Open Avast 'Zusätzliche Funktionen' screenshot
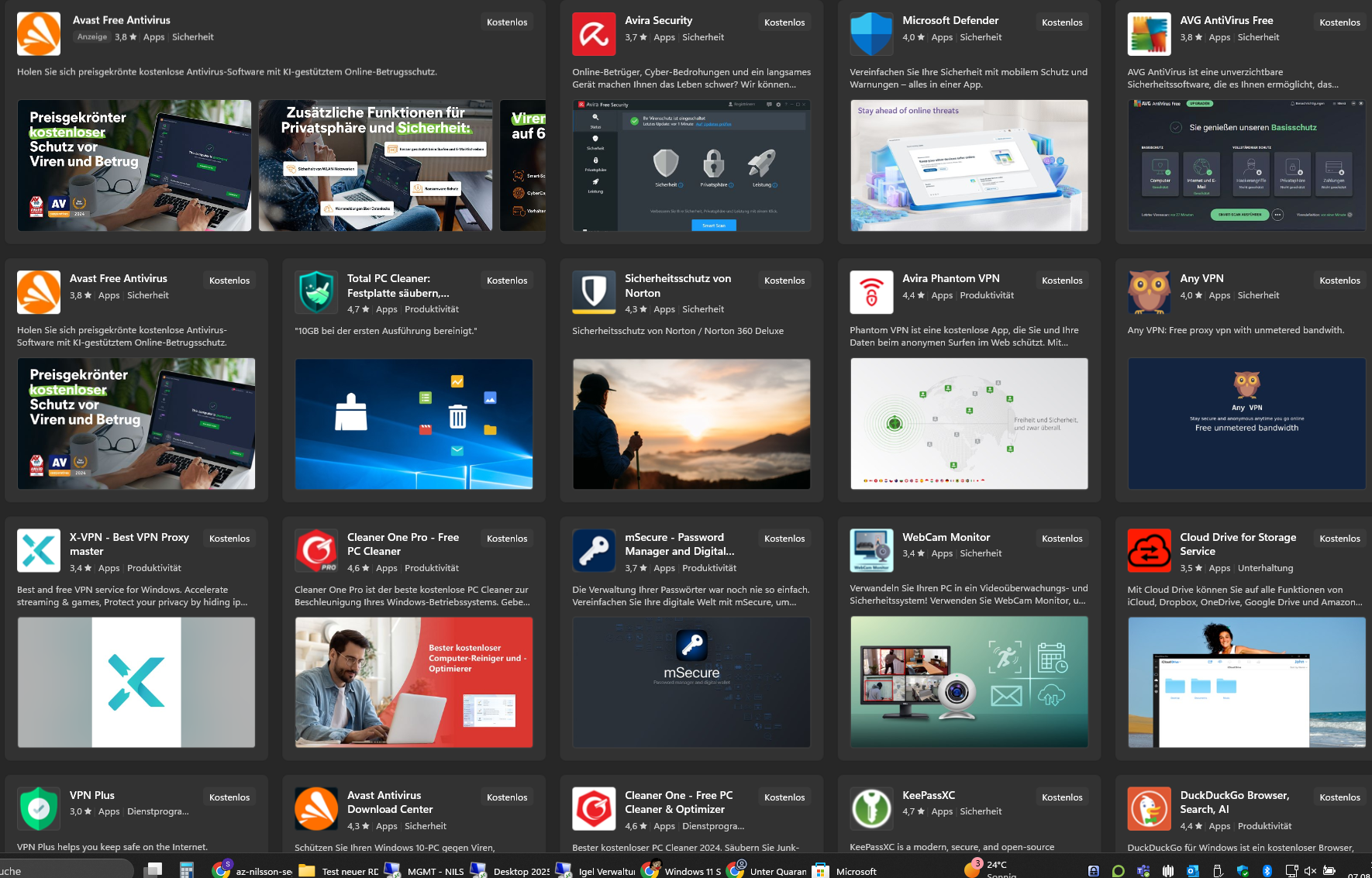The image size is (1372, 878). pos(375,165)
